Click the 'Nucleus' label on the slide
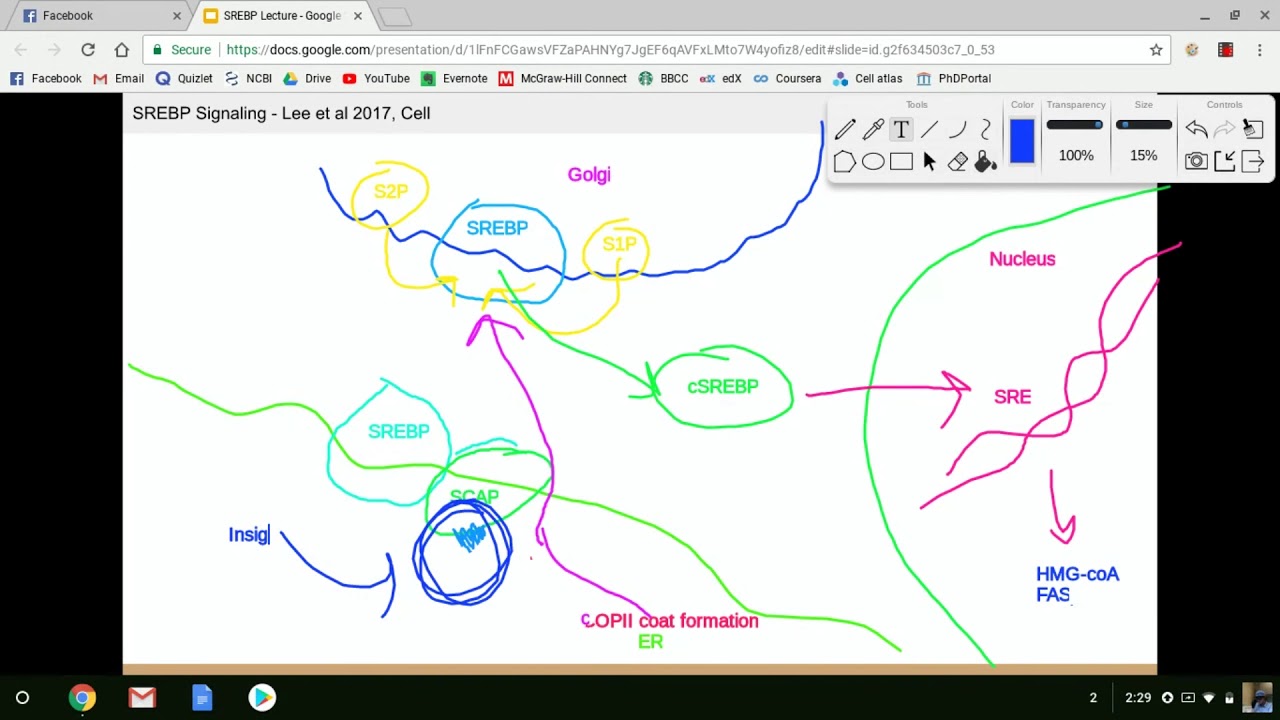The image size is (1280, 720). 1022,259
